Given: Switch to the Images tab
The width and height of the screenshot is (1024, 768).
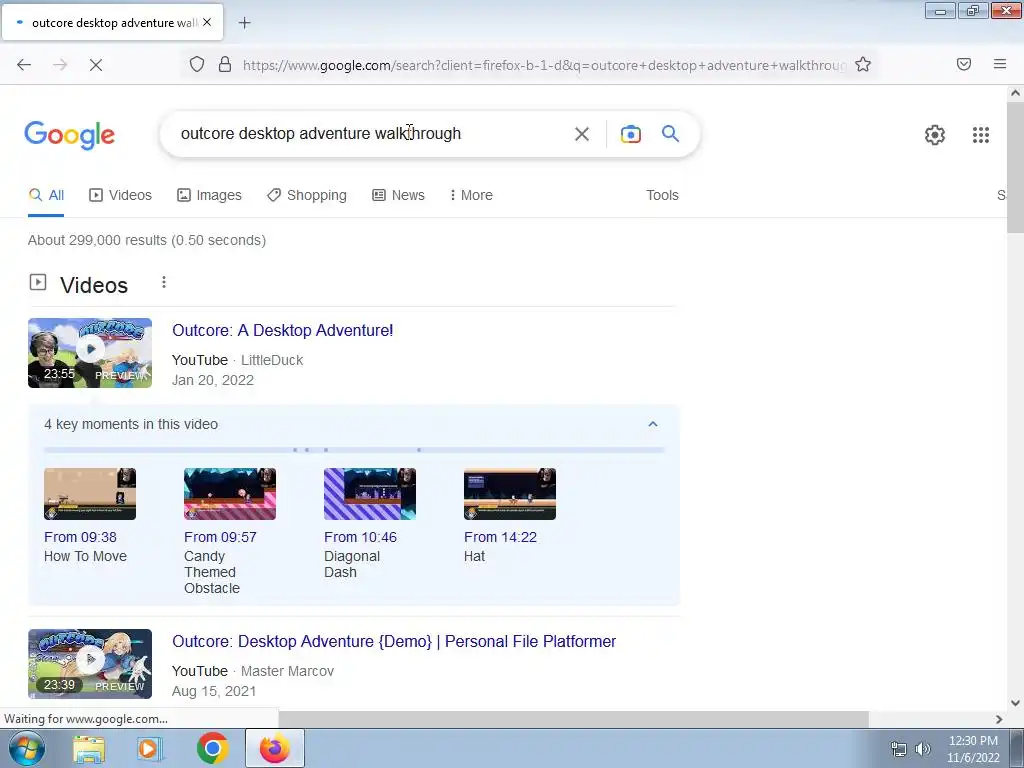Looking at the screenshot, I should 209,195.
